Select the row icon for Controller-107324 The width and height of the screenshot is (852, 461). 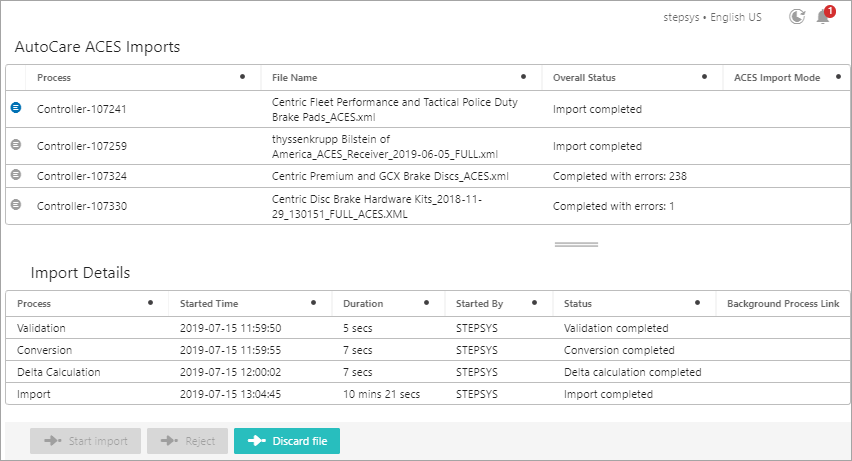16,175
